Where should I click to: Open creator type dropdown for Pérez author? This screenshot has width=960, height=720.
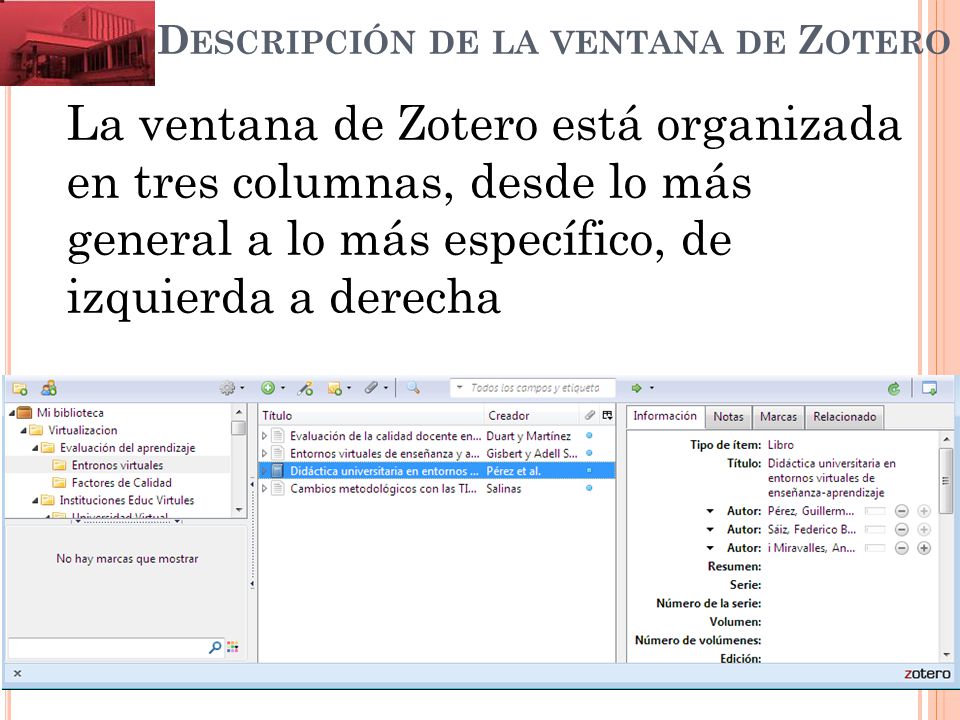[x=710, y=511]
